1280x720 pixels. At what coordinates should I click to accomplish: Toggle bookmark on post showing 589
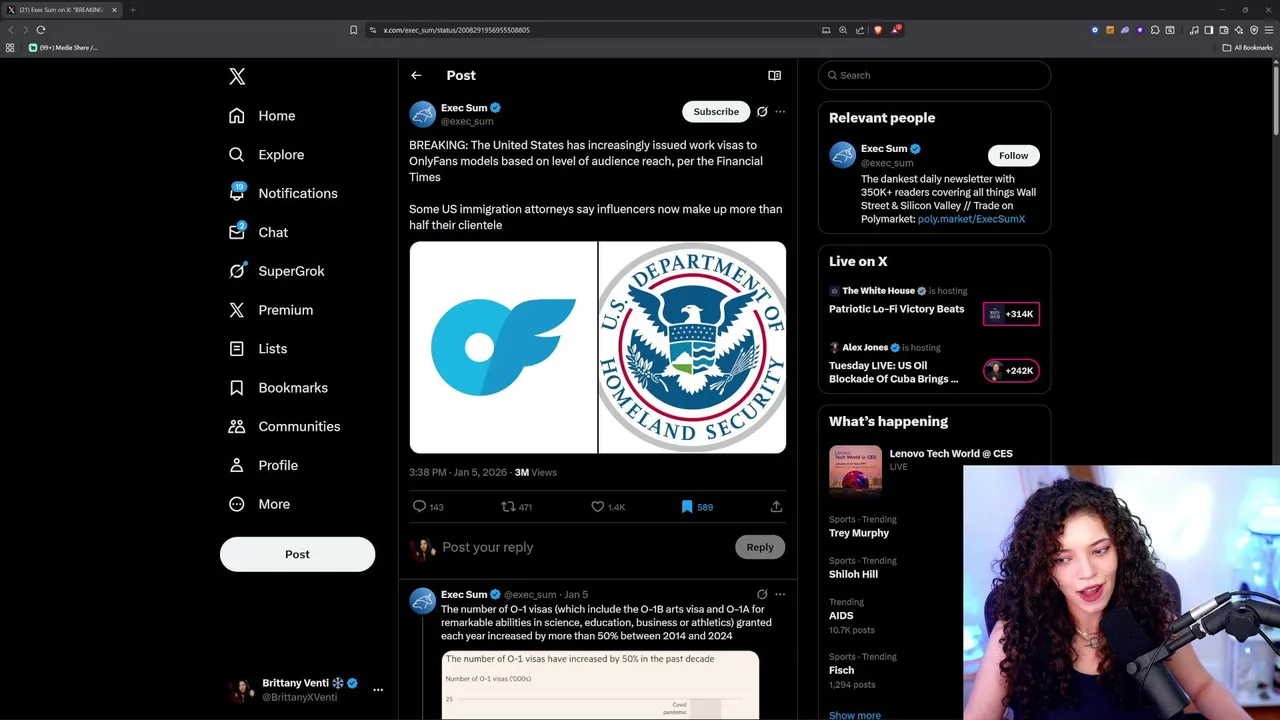tap(696, 507)
